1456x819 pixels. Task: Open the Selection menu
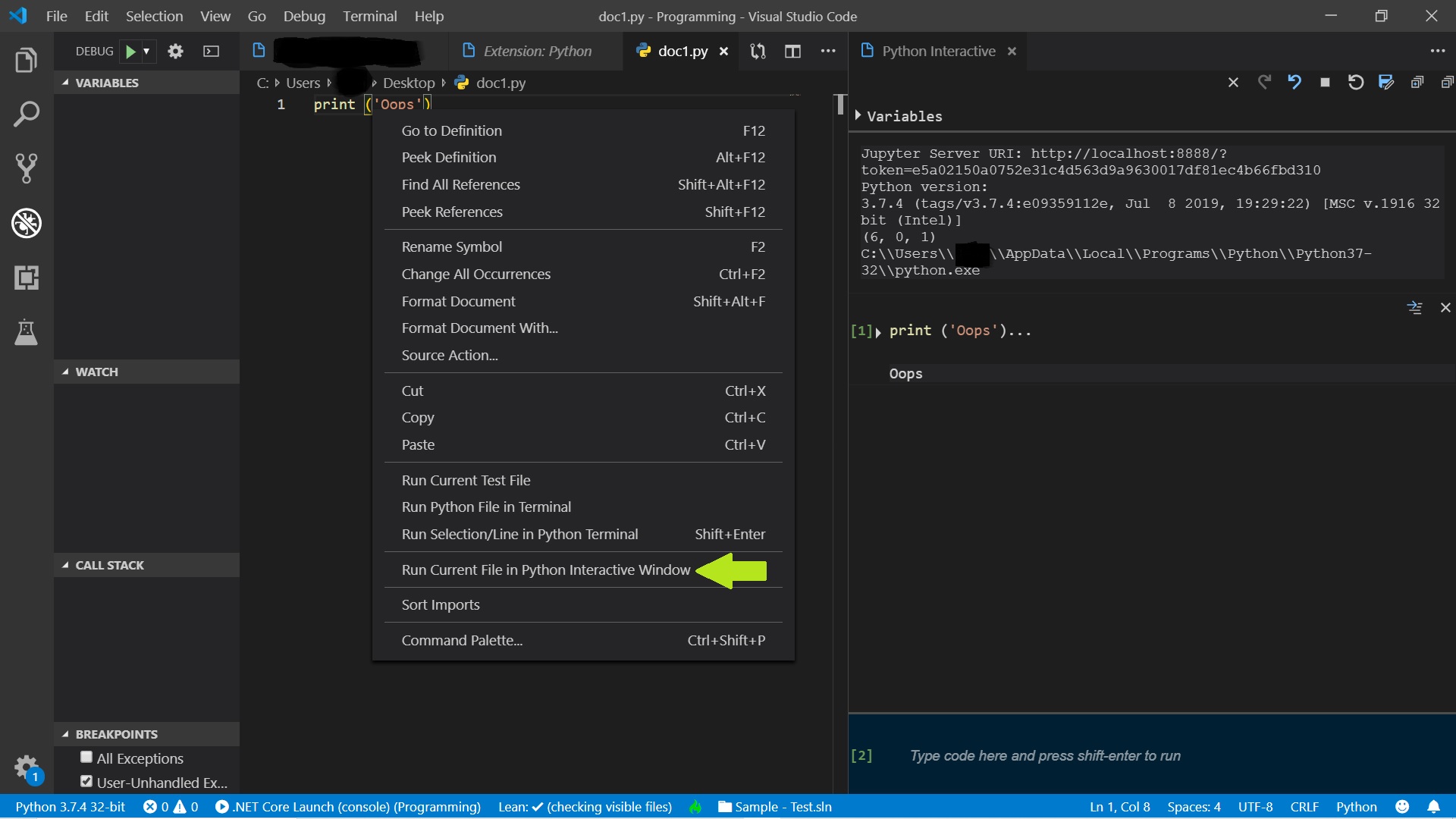pos(154,16)
